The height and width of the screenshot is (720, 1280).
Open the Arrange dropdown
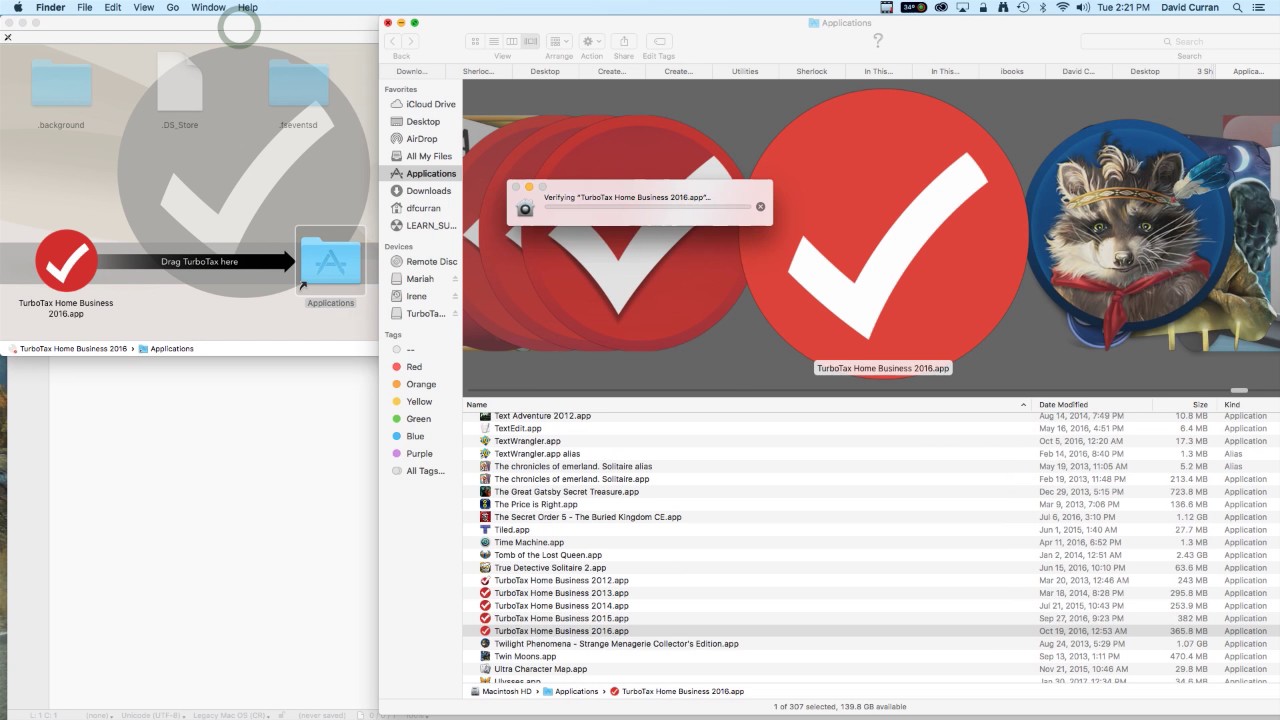pyautogui.click(x=559, y=41)
